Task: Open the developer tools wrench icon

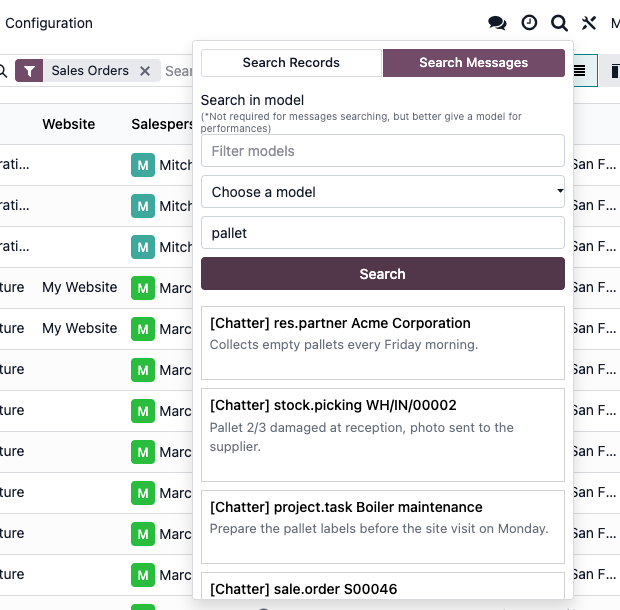Action: [589, 23]
